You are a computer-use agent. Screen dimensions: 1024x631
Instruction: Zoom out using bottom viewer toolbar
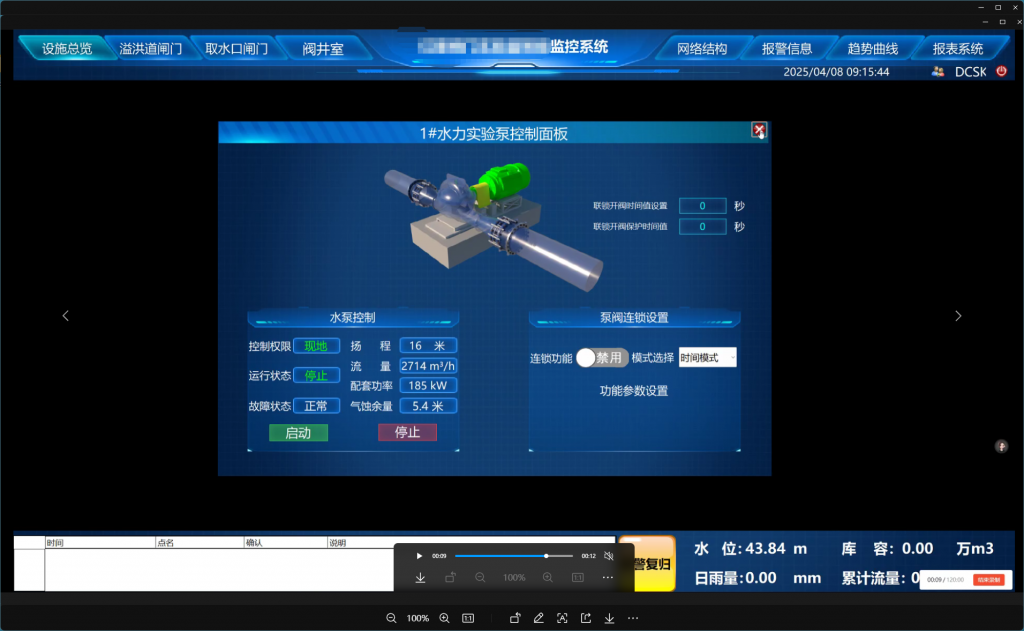click(391, 618)
